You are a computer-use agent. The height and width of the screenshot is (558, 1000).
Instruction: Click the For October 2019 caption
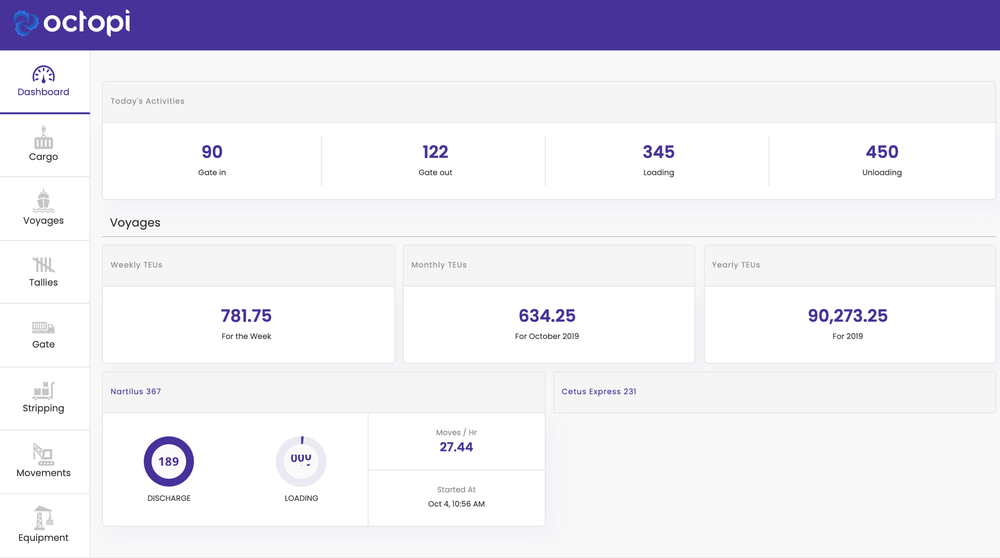tap(547, 336)
